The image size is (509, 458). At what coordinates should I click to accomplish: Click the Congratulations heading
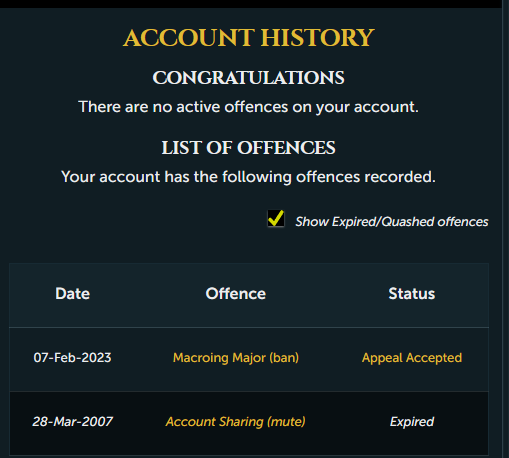pyautogui.click(x=249, y=78)
